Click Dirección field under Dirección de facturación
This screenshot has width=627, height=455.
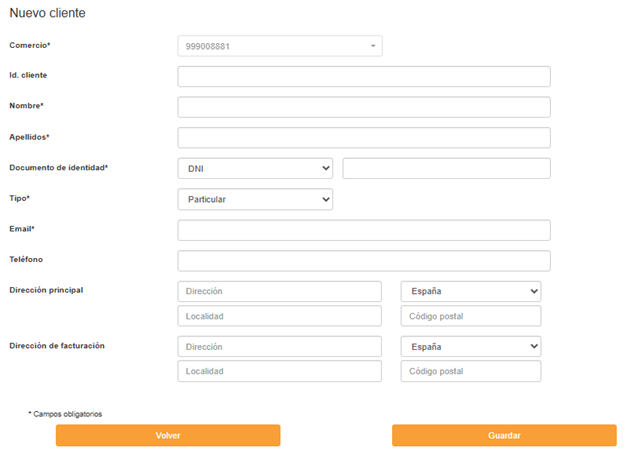point(280,347)
